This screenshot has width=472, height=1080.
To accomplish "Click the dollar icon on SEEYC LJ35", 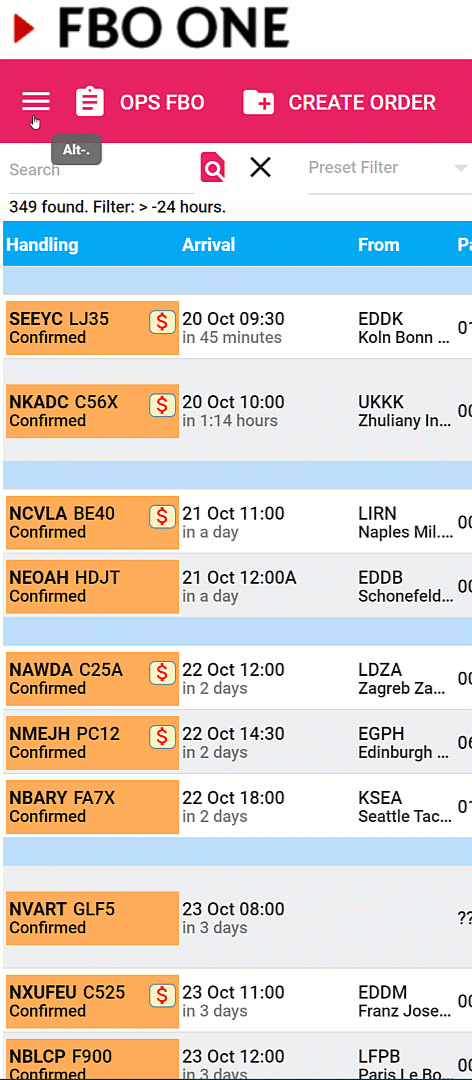I will point(163,322).
